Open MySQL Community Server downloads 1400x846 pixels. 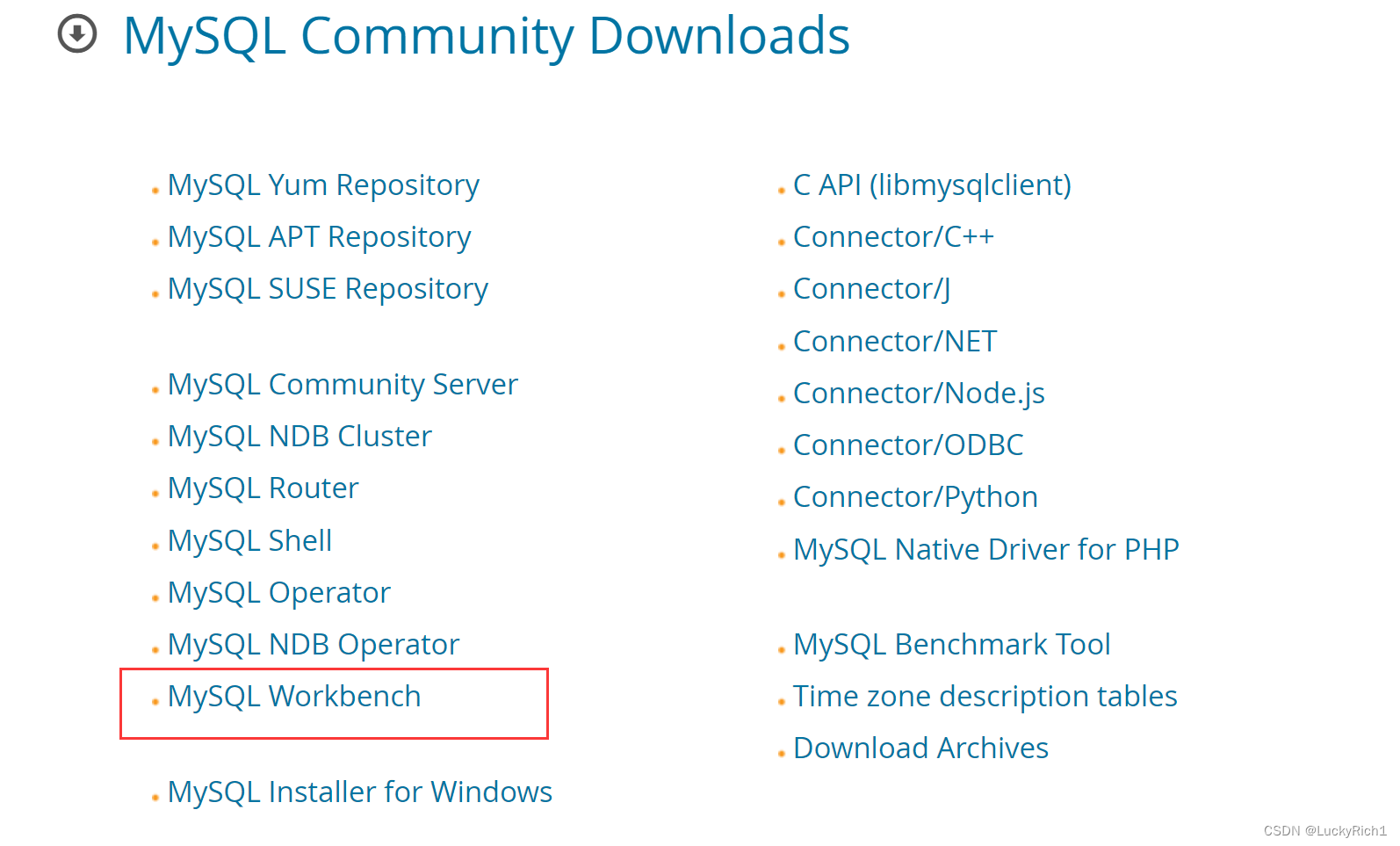tap(343, 385)
